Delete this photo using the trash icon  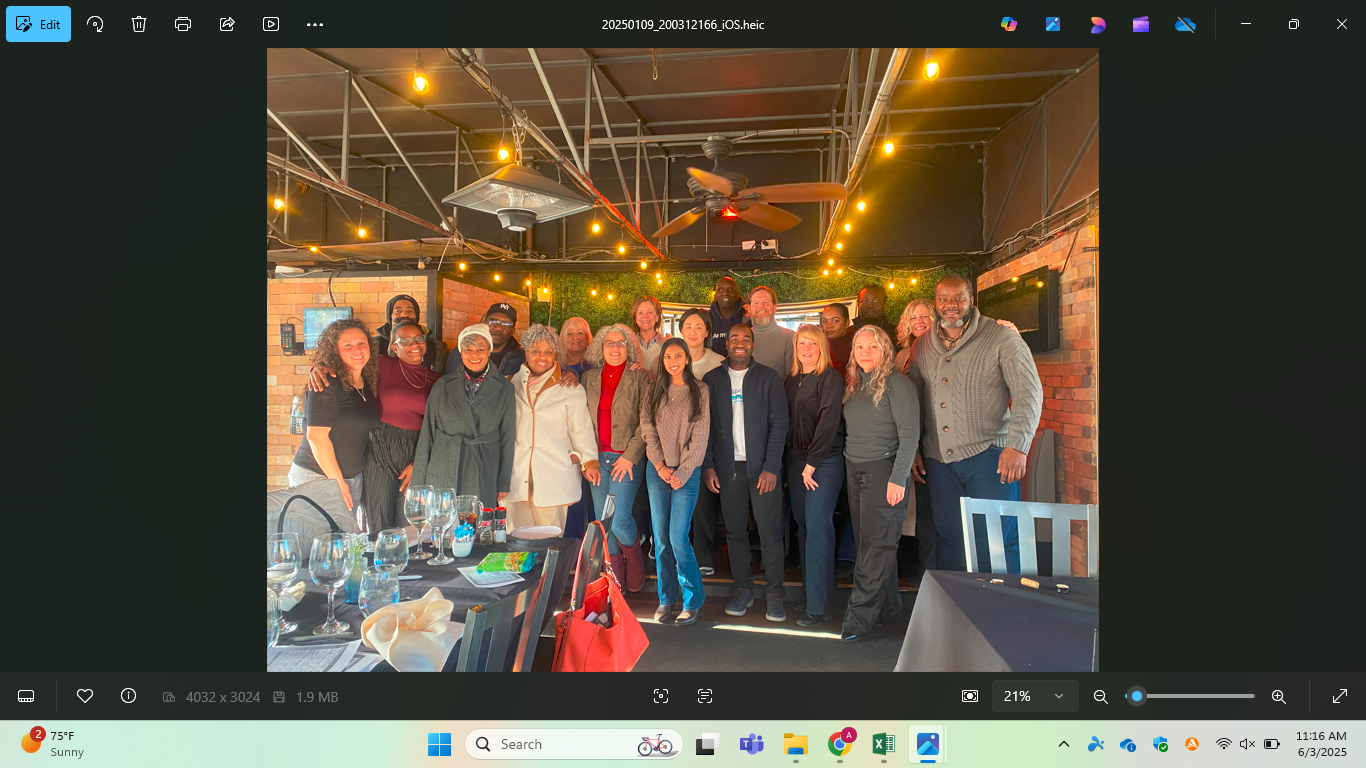[x=139, y=24]
